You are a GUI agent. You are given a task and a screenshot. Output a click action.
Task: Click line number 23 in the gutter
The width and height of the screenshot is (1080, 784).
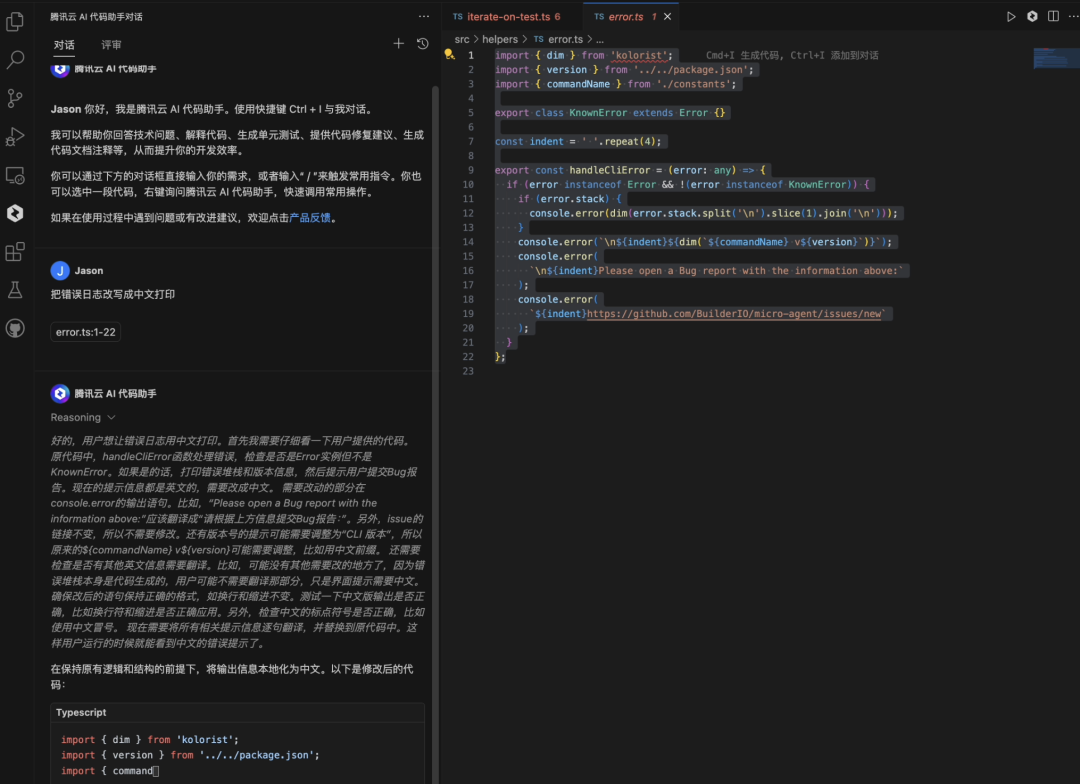pyautogui.click(x=468, y=371)
